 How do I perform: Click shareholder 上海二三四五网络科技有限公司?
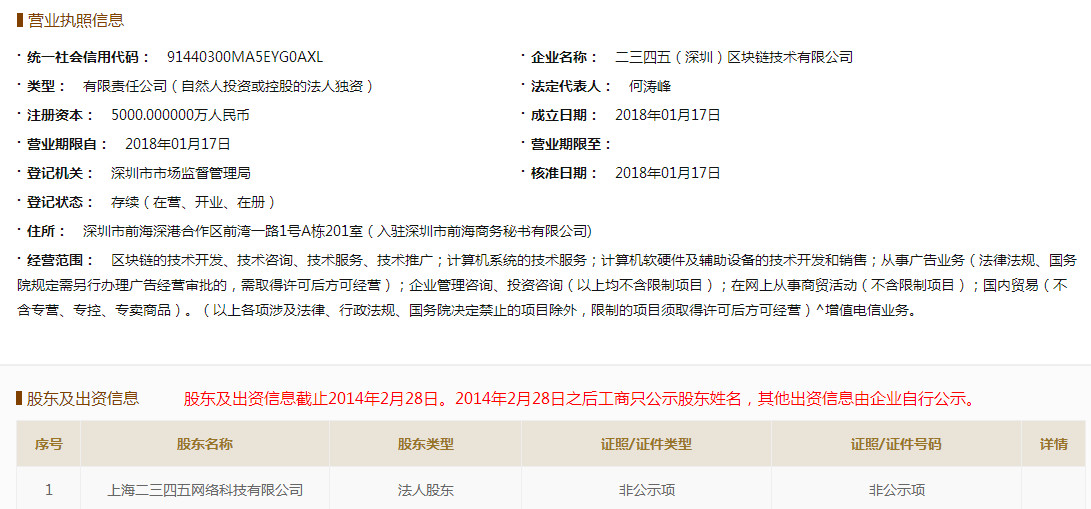click(x=205, y=490)
